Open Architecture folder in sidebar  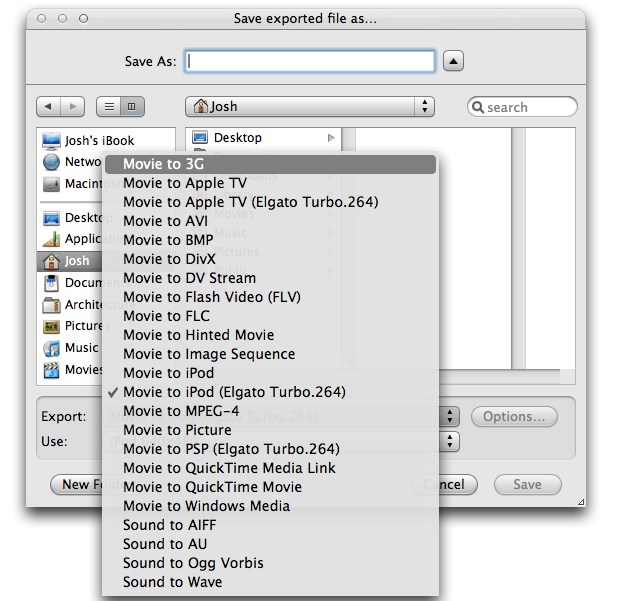coord(72,305)
